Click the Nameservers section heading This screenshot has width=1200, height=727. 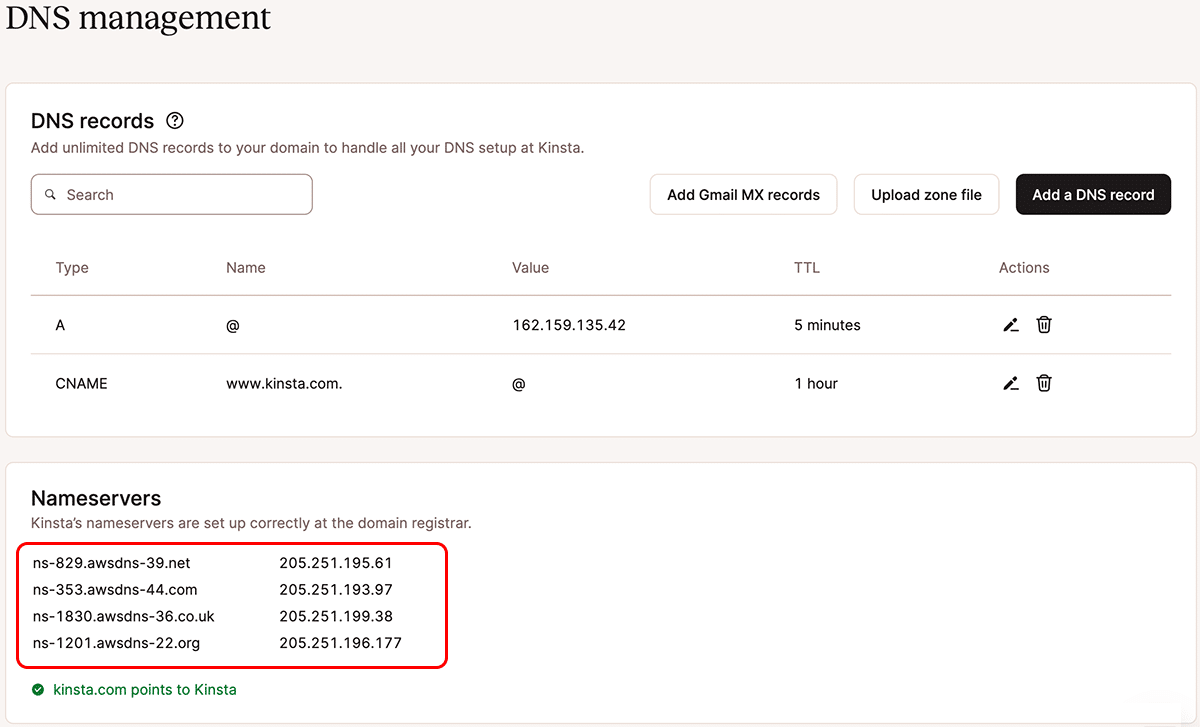[x=96, y=498]
